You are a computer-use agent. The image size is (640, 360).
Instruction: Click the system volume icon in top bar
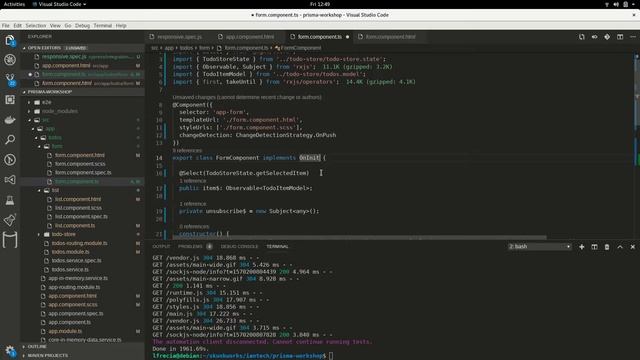pyautogui.click(x=616, y=4)
